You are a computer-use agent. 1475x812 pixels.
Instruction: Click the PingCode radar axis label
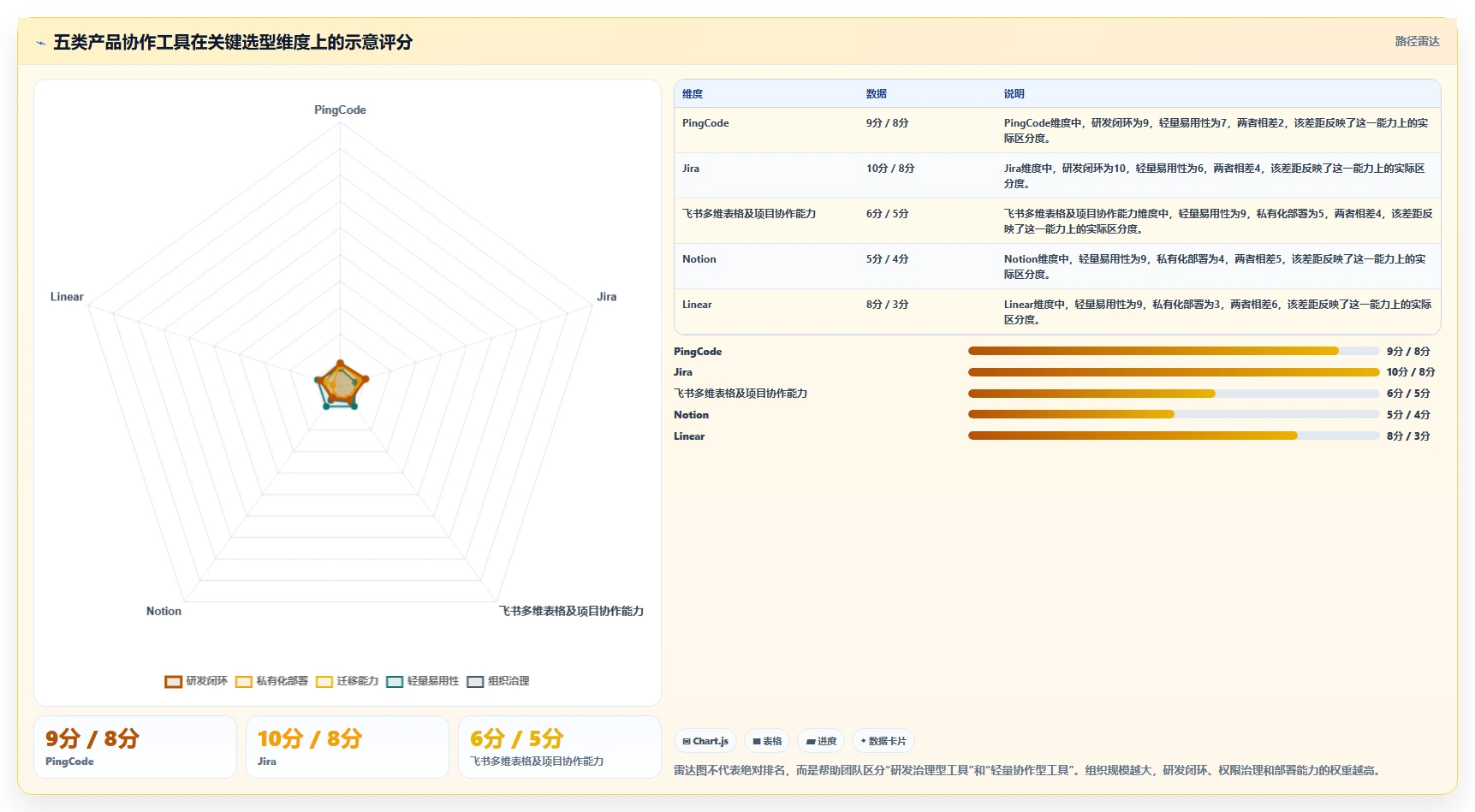click(x=340, y=110)
